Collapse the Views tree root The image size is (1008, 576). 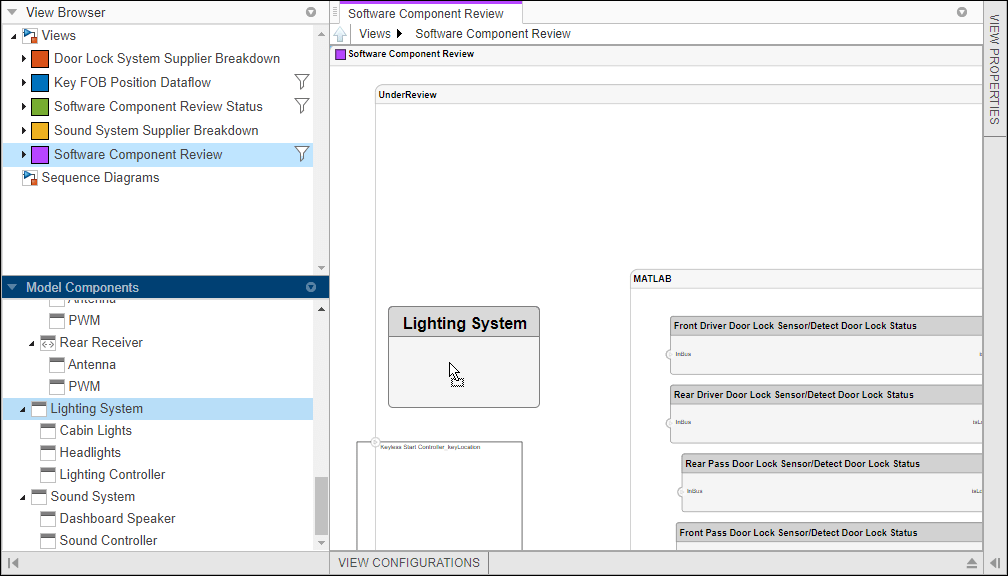pyautogui.click(x=13, y=35)
